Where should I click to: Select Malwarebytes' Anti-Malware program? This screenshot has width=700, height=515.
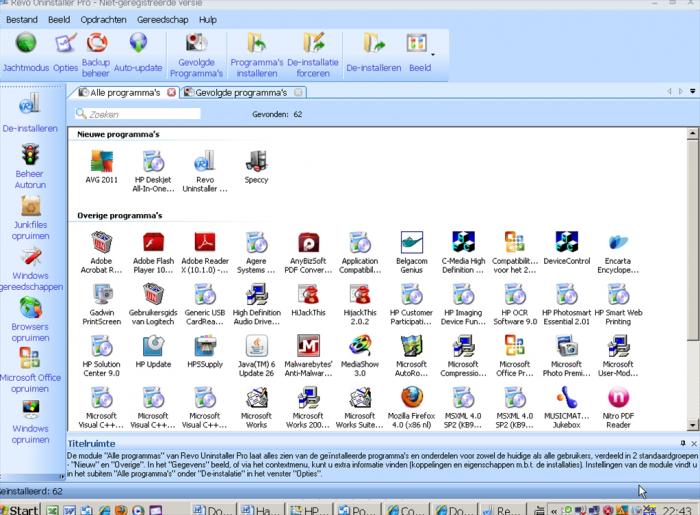pyautogui.click(x=308, y=356)
